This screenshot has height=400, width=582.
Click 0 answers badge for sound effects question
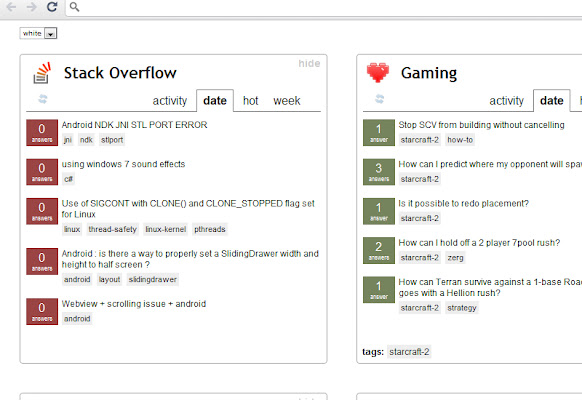(42, 172)
